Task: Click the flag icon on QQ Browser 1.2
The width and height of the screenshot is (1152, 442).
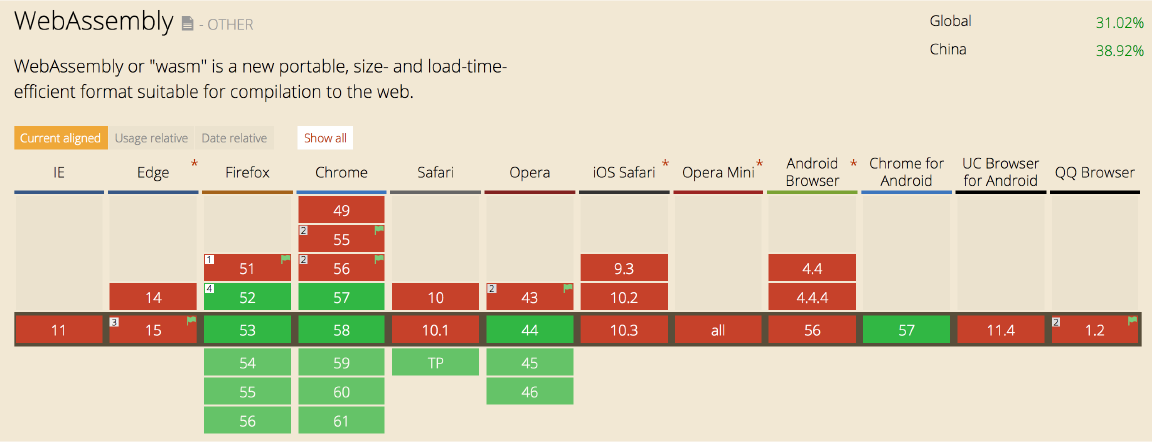Action: tap(1131, 320)
